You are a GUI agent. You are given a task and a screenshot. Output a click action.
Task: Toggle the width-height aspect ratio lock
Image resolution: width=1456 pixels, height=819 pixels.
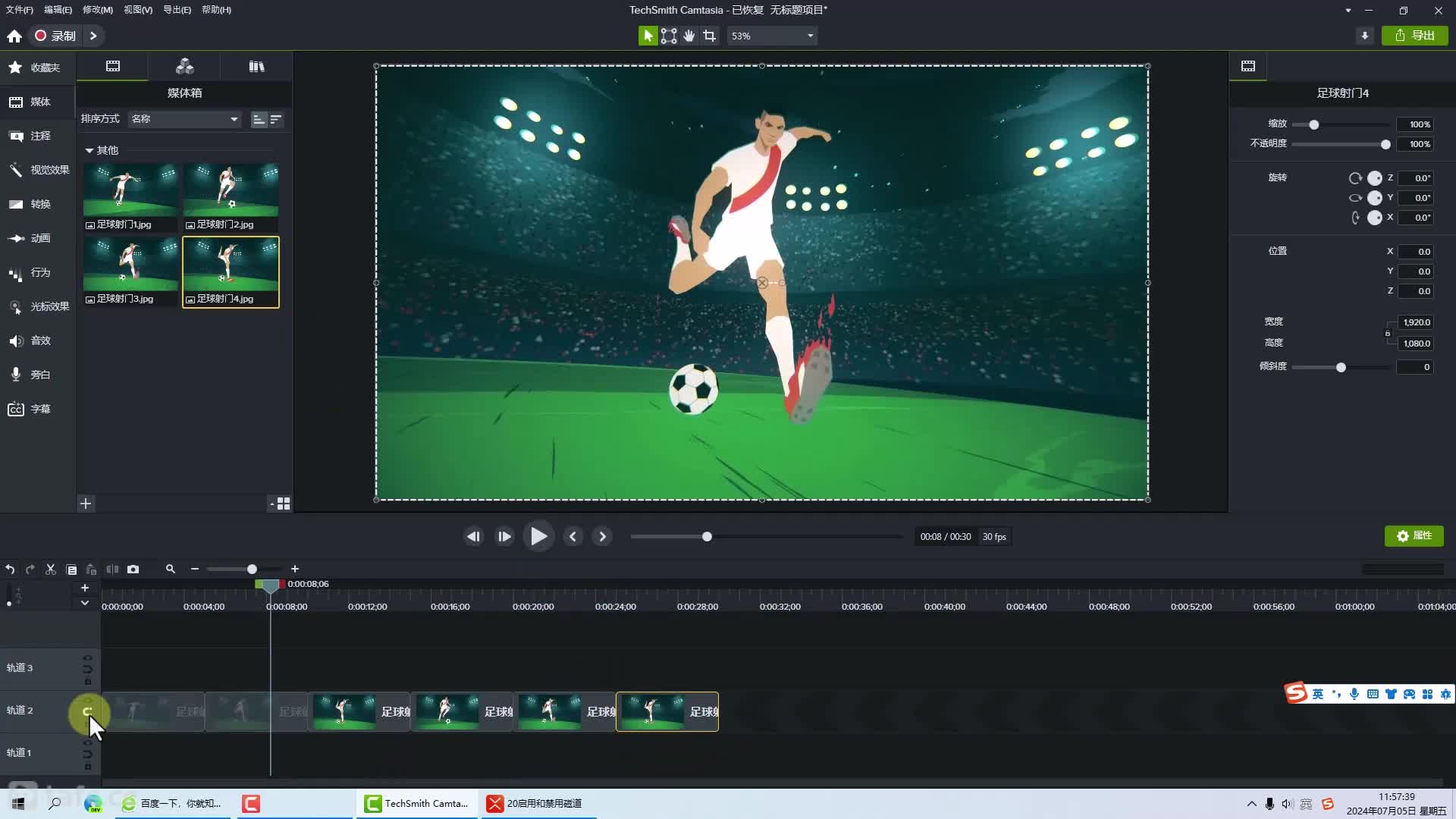pyautogui.click(x=1388, y=333)
